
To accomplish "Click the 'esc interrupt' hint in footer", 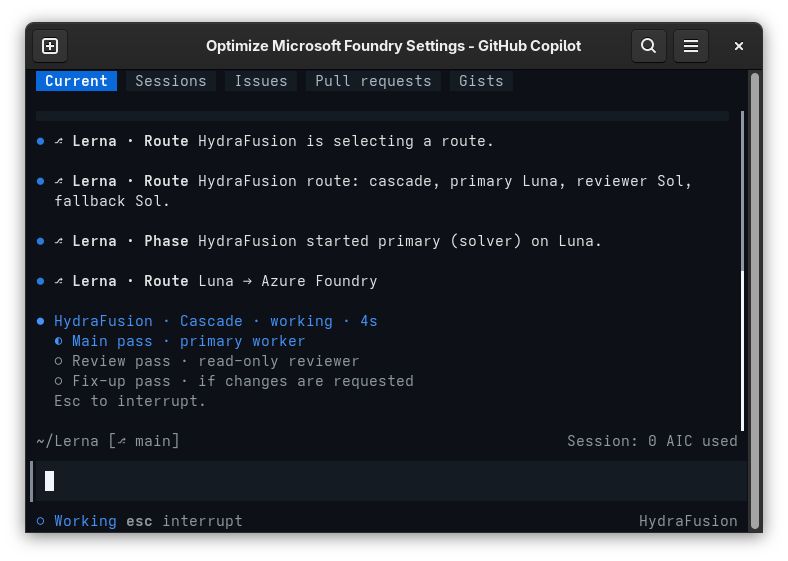I will click(184, 521).
